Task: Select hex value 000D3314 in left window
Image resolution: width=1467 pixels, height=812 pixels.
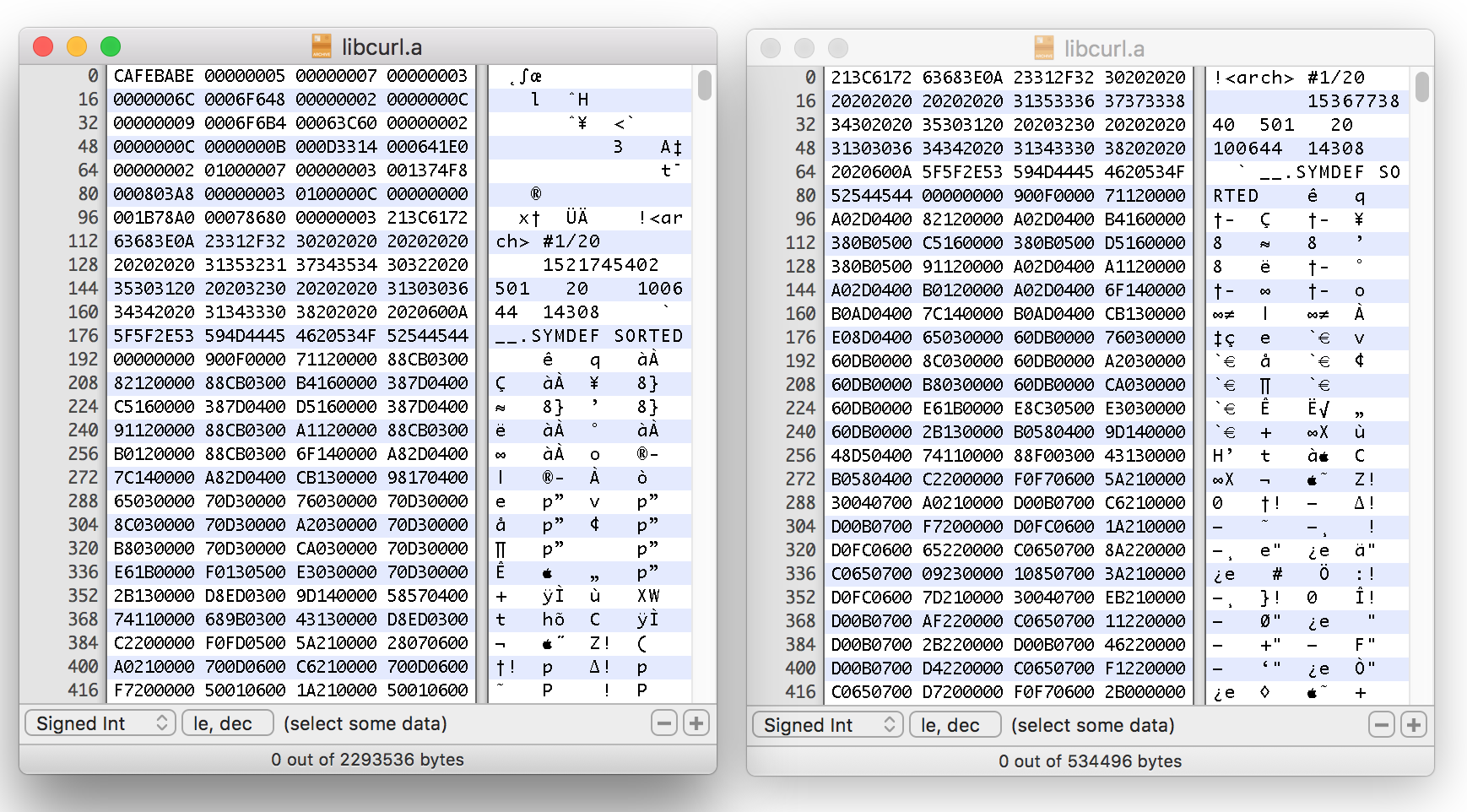Action: [x=336, y=147]
